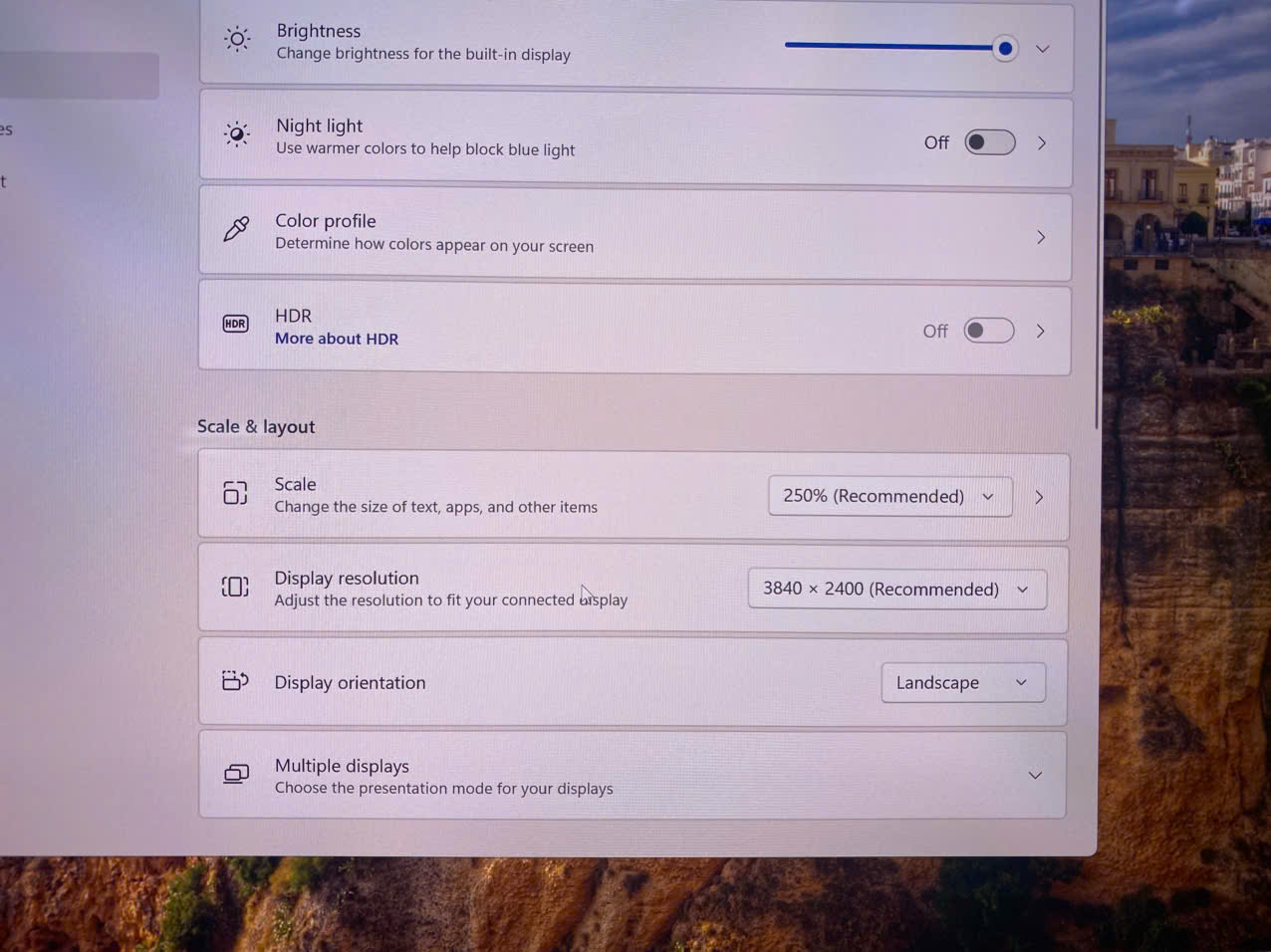
Task: Click the settings page scrollbar
Action: point(1098,214)
